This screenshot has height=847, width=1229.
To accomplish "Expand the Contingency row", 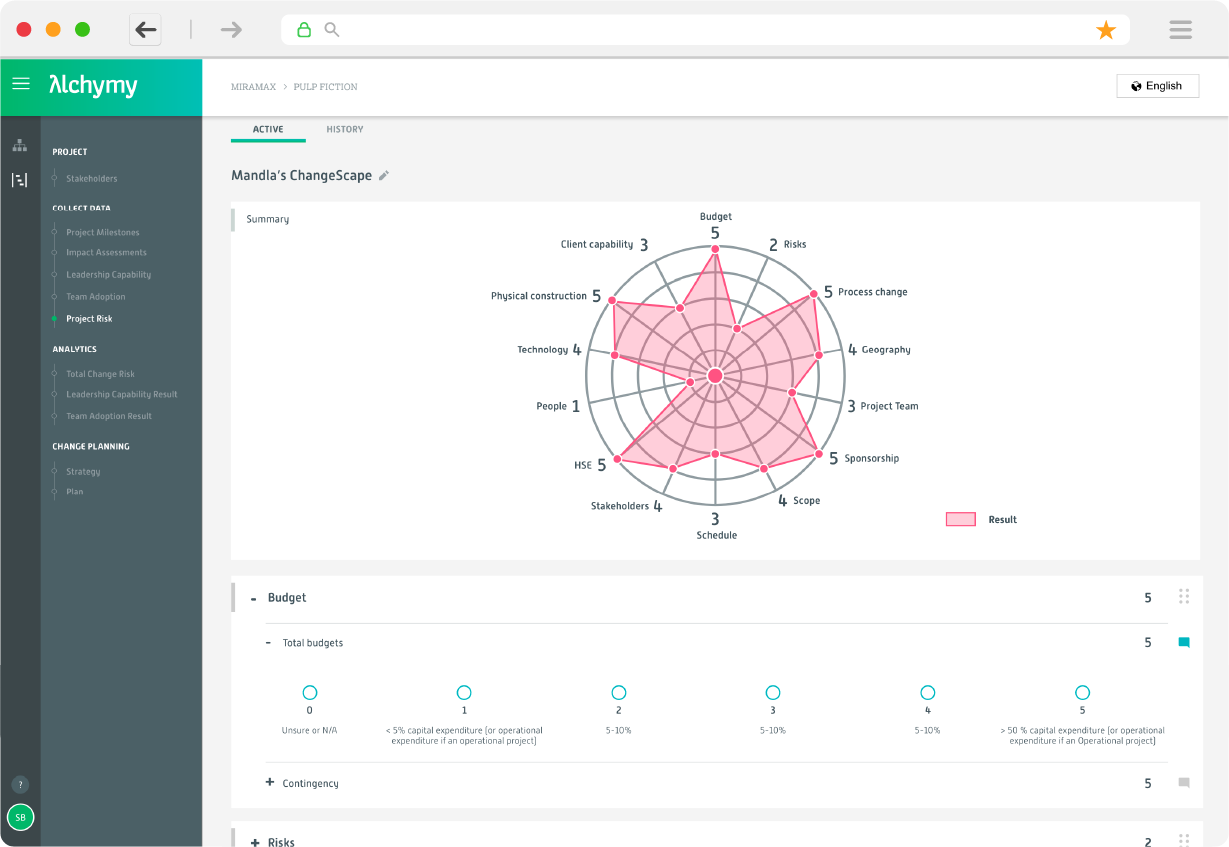I will [270, 783].
